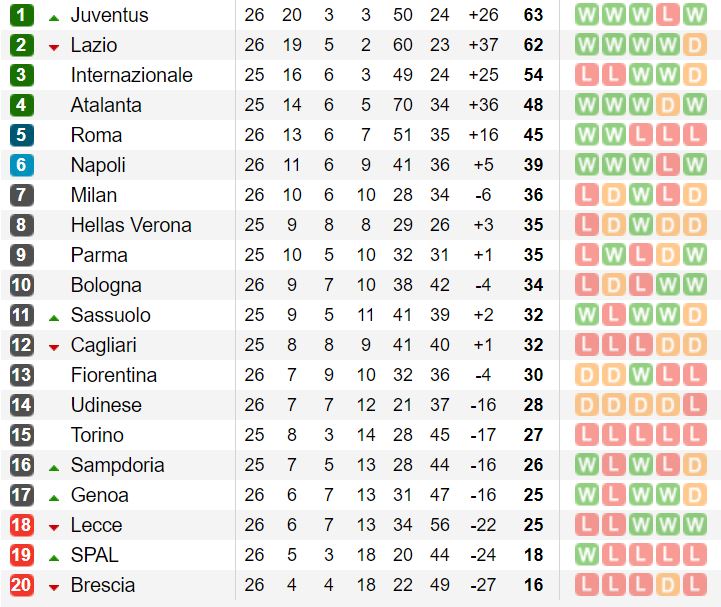The height and width of the screenshot is (607, 721).
Task: Click Juventus's red L form badge
Action: click(667, 15)
